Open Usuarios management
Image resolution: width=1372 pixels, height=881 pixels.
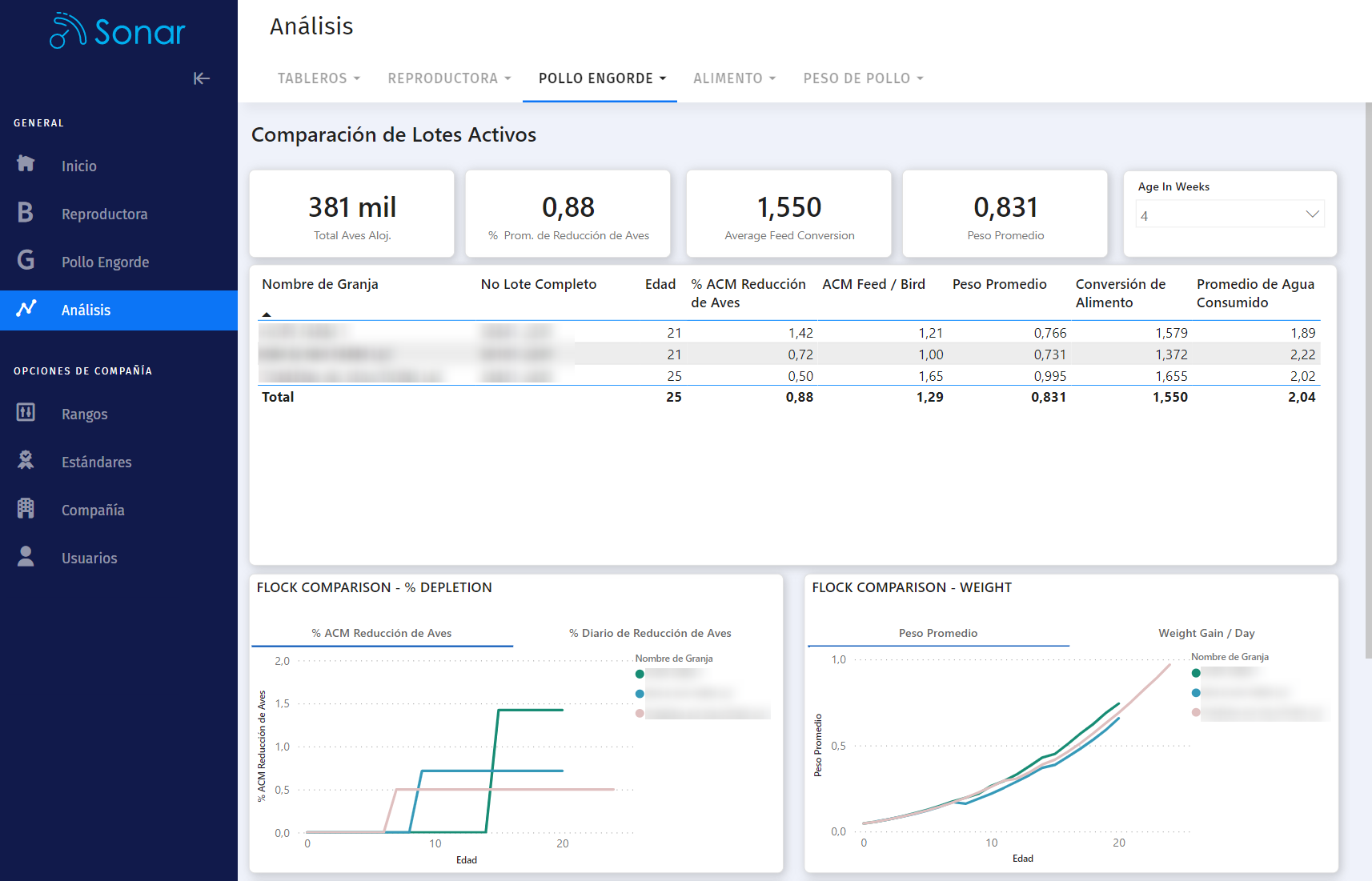[x=90, y=559]
